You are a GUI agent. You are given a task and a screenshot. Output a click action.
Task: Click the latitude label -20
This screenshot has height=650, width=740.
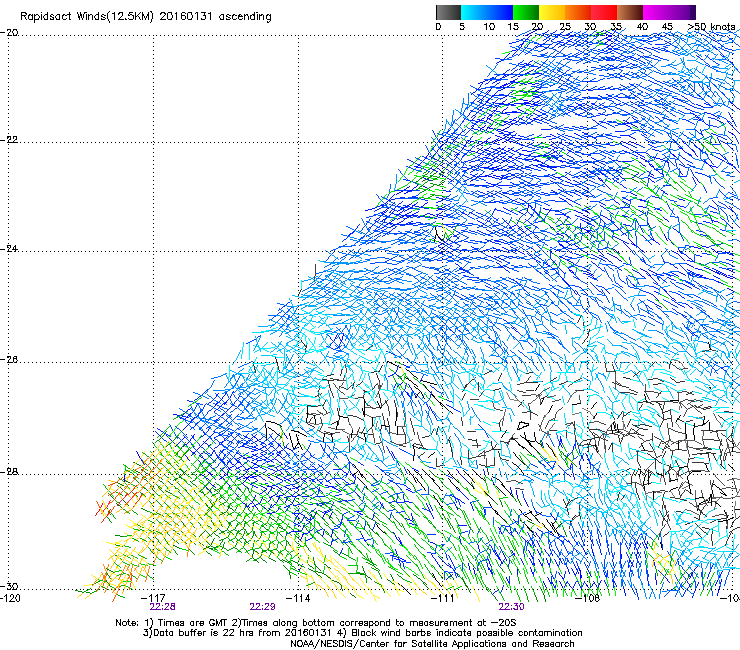pyautogui.click(x=9, y=32)
